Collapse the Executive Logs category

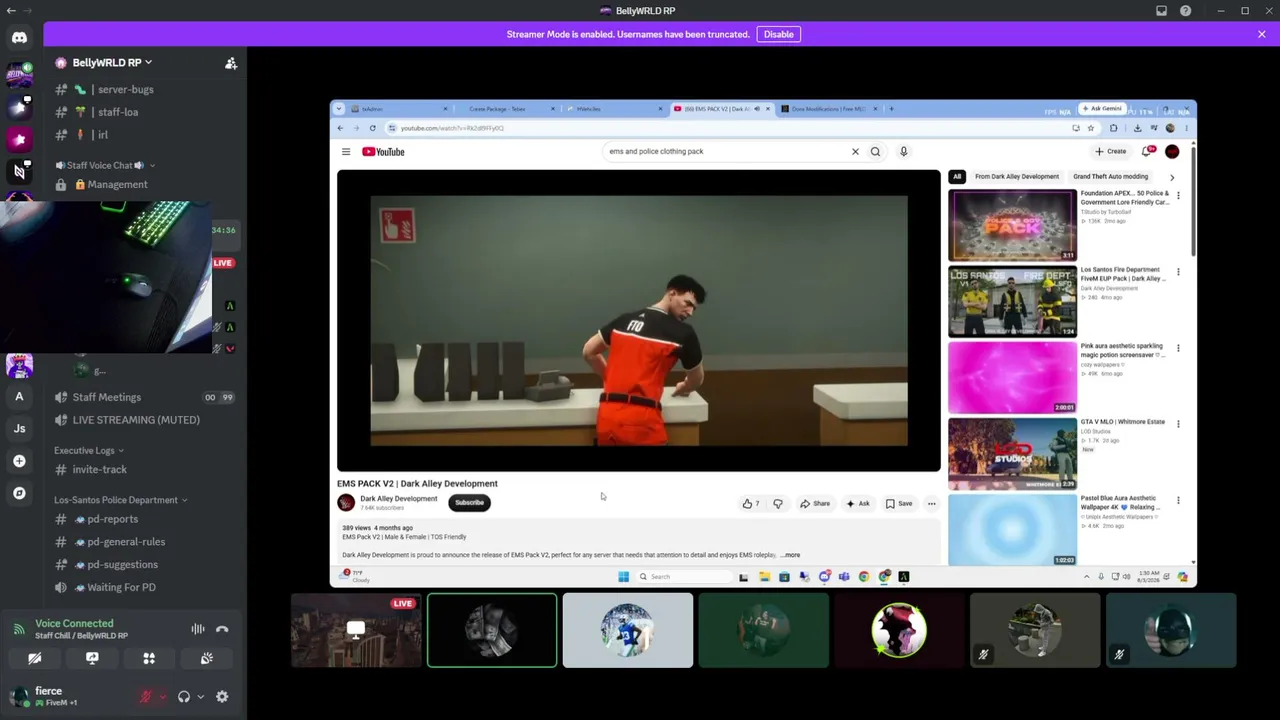point(89,450)
